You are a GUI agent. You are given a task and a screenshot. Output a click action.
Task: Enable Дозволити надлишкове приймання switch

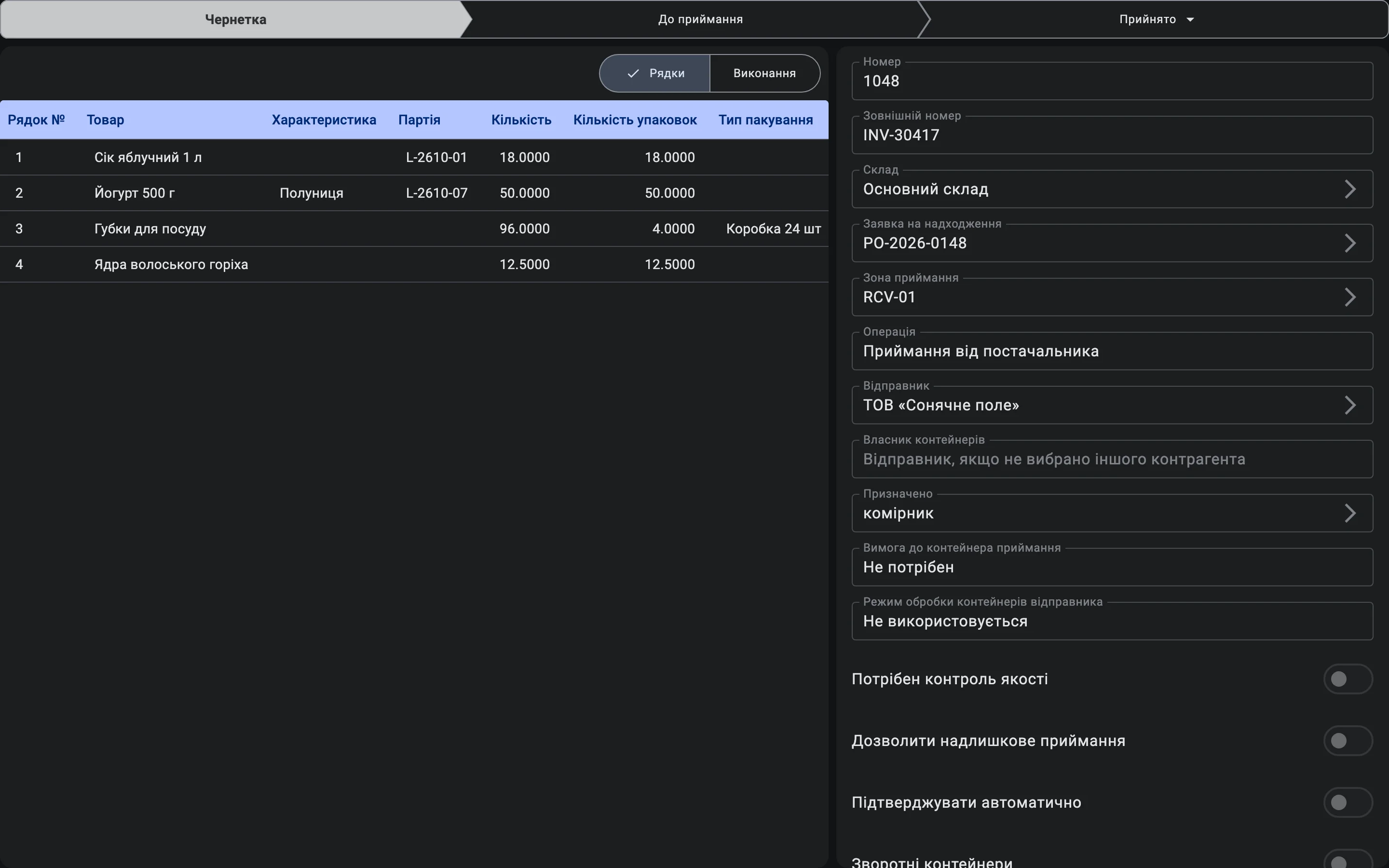click(1348, 741)
